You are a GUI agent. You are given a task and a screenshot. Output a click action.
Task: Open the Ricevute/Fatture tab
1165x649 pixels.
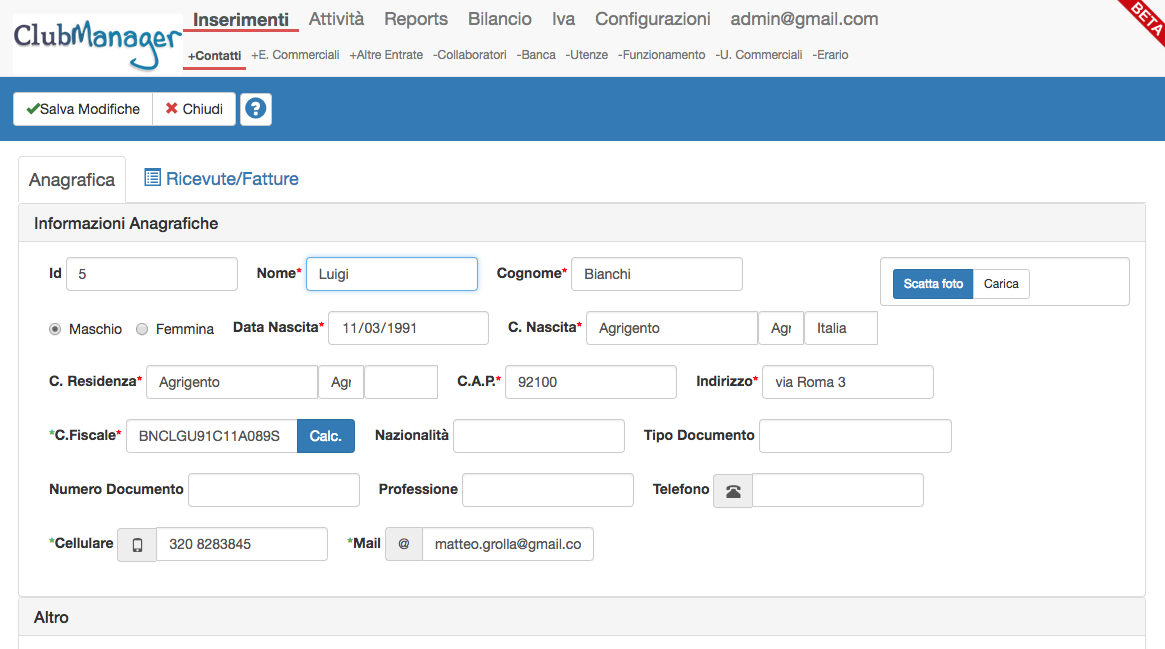pyautogui.click(x=221, y=179)
